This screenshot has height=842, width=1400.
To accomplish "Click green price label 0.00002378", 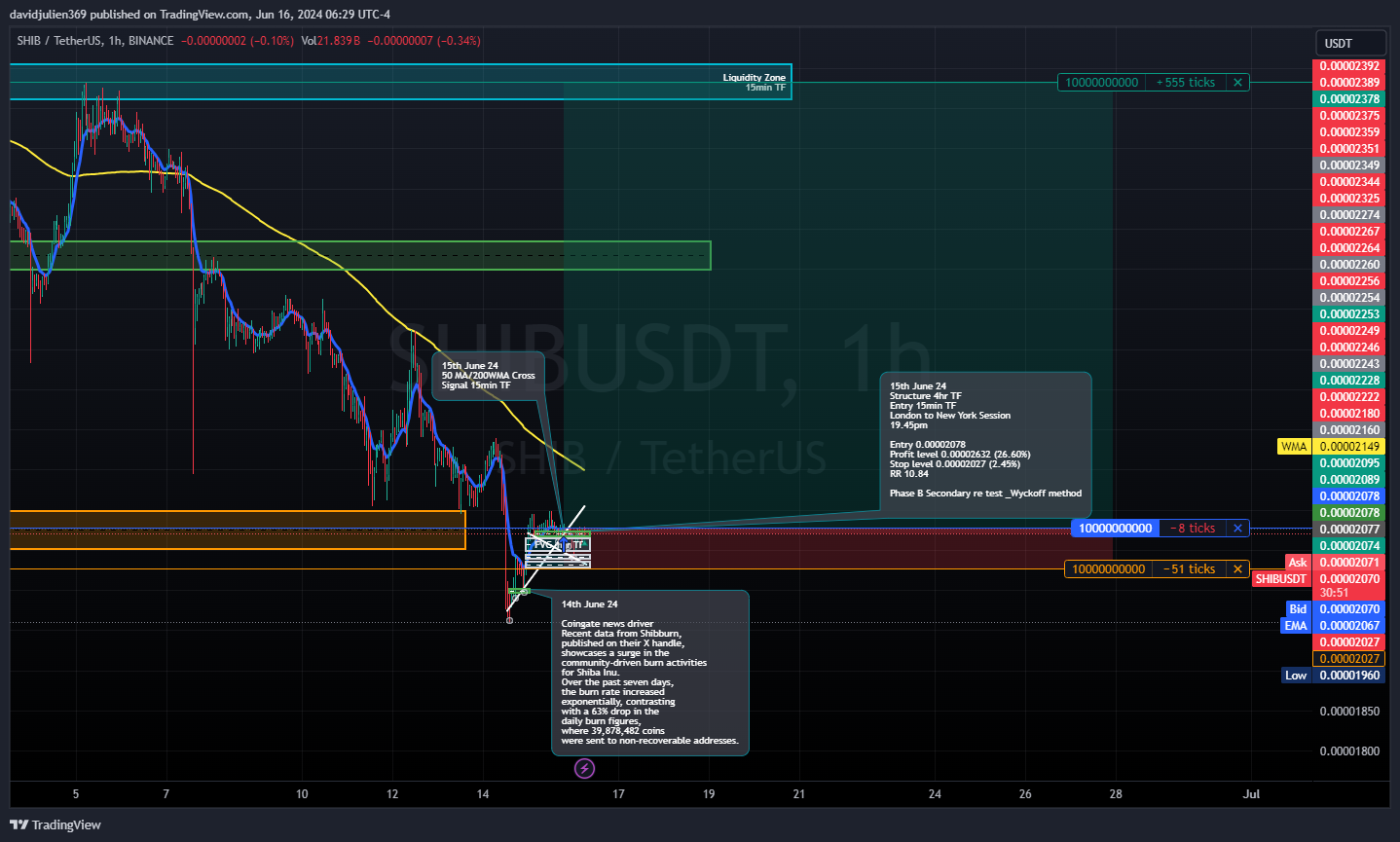I will [1349, 99].
